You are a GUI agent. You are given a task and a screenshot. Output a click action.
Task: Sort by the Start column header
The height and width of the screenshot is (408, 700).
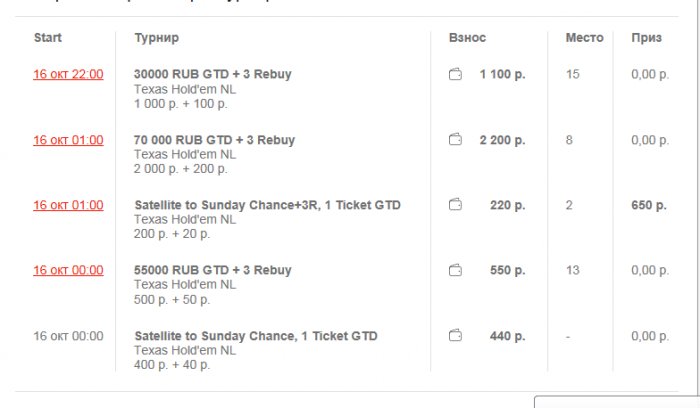pyautogui.click(x=48, y=38)
